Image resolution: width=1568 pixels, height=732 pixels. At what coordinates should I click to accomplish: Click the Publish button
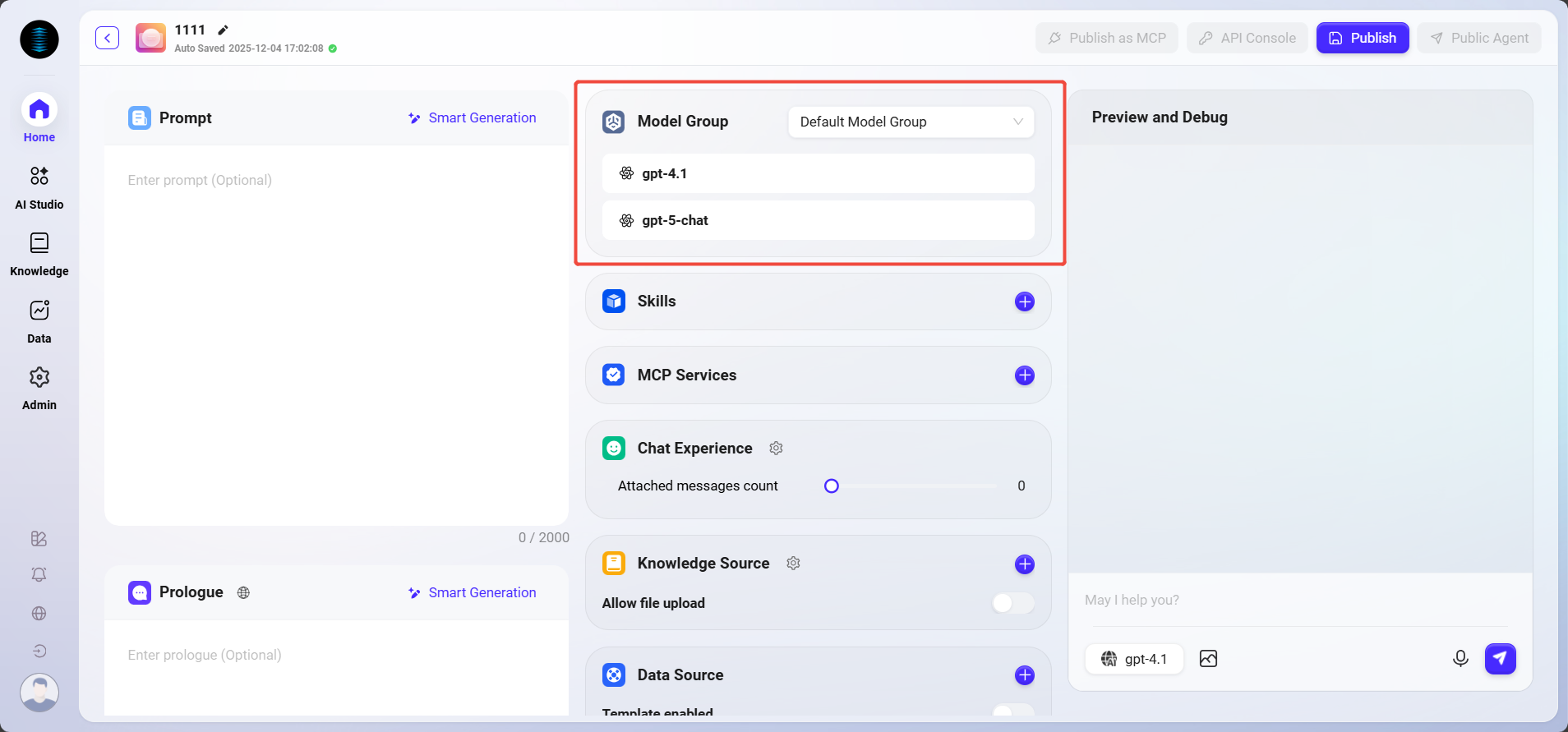[x=1362, y=38]
